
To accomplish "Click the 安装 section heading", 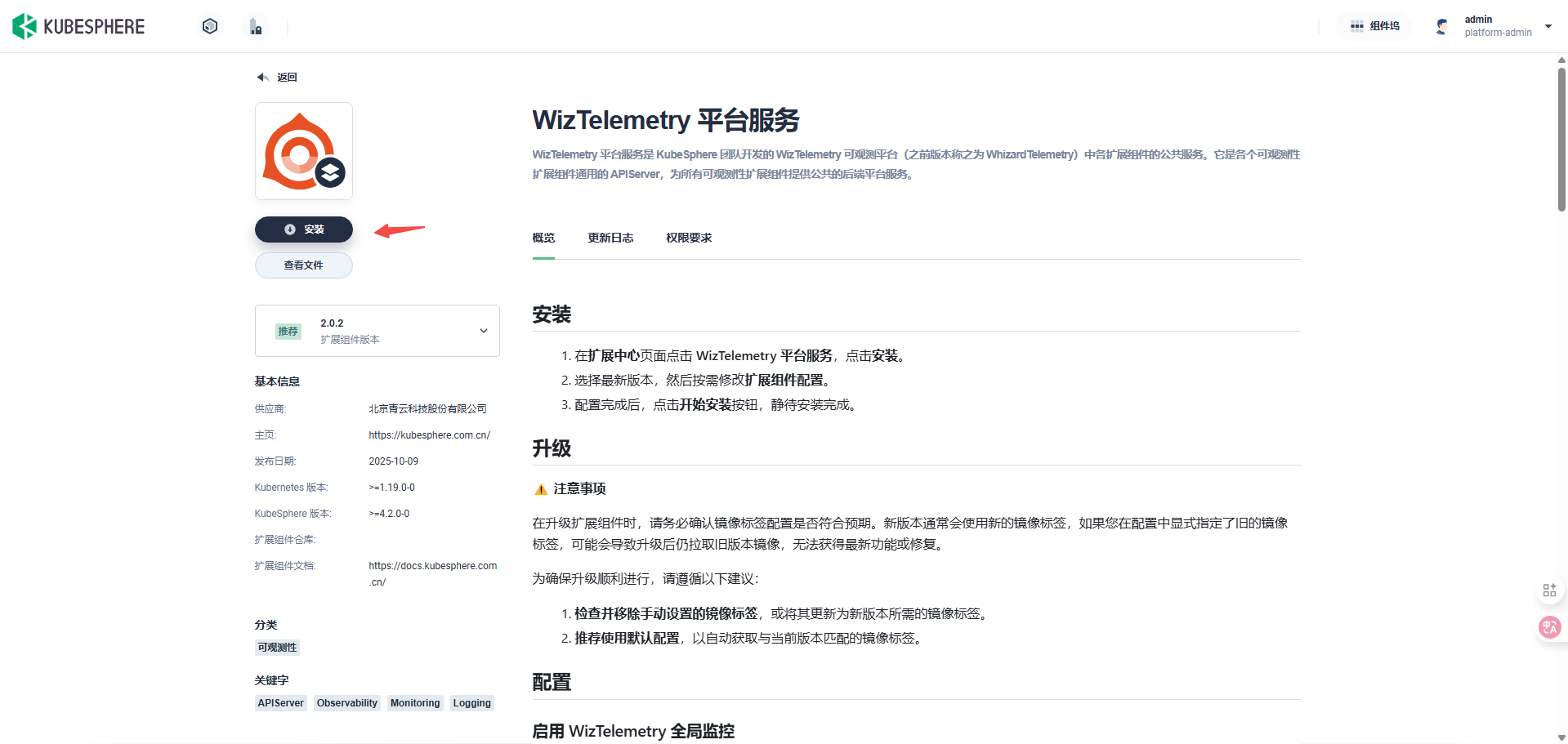I will tap(552, 314).
